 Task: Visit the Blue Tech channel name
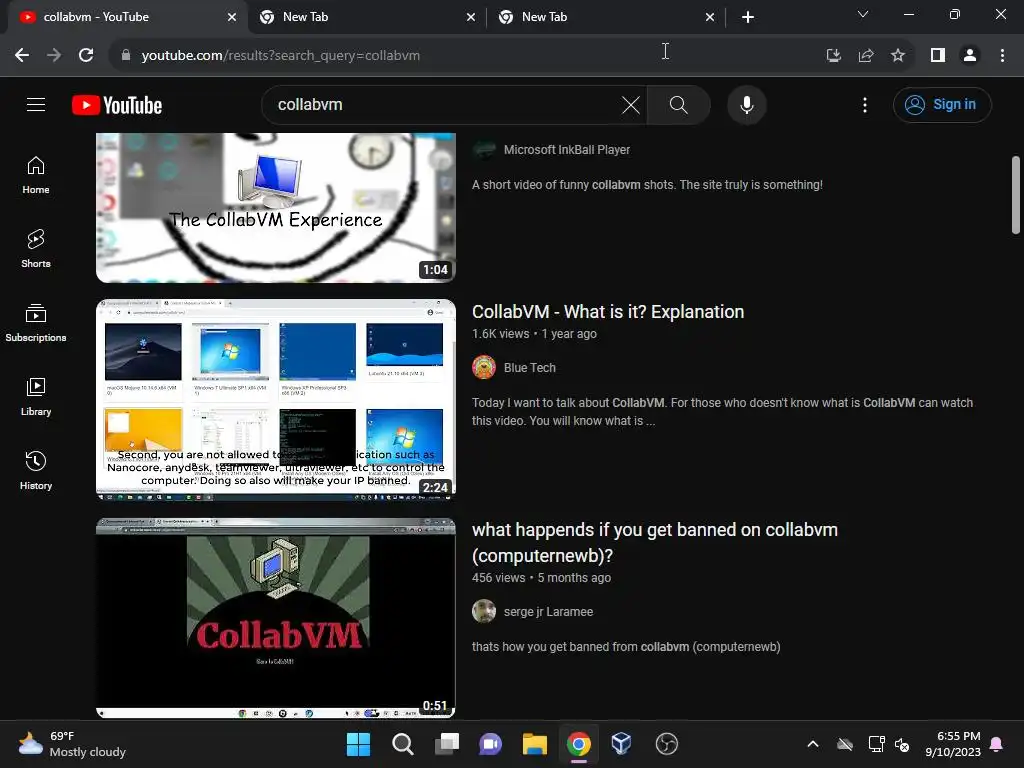[530, 368]
